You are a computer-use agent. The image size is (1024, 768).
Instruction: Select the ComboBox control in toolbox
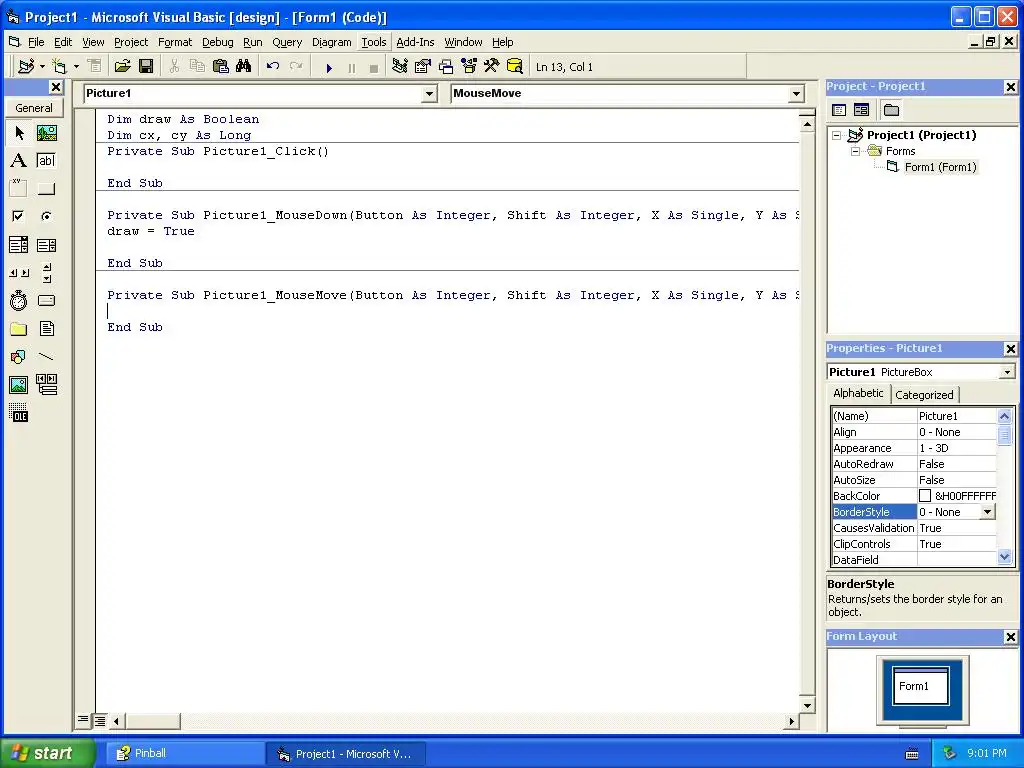[x=19, y=245]
